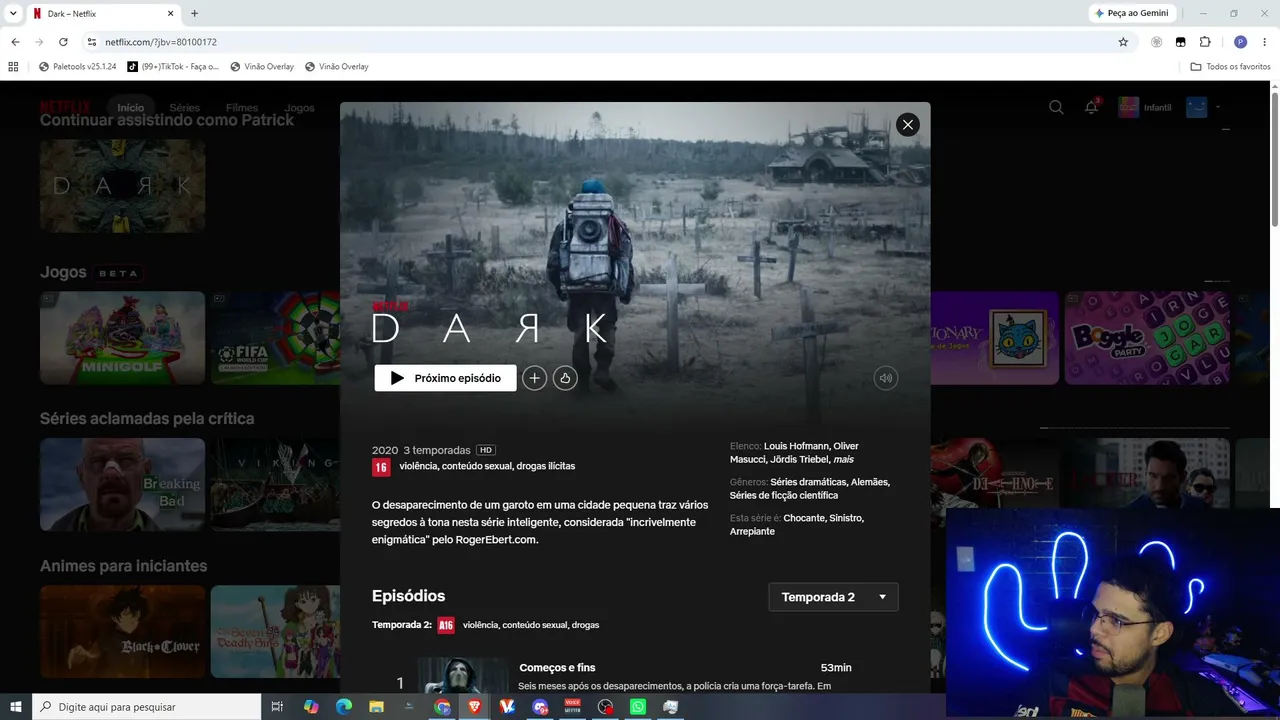Open the TikTok bookmark
Viewport: 1280px width, 720px height.
[x=172, y=67]
